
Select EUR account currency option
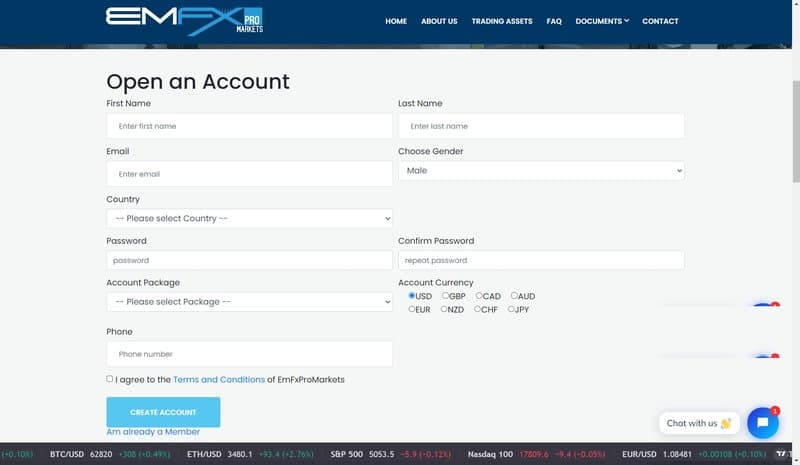pyautogui.click(x=412, y=310)
